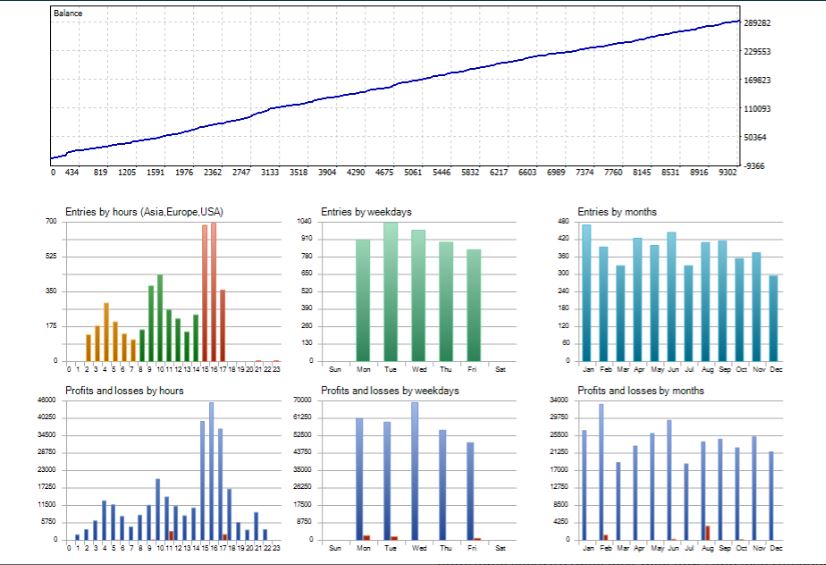Select the Wed bar in Entries by weekdays
826x565 pixels.
pyautogui.click(x=418, y=295)
